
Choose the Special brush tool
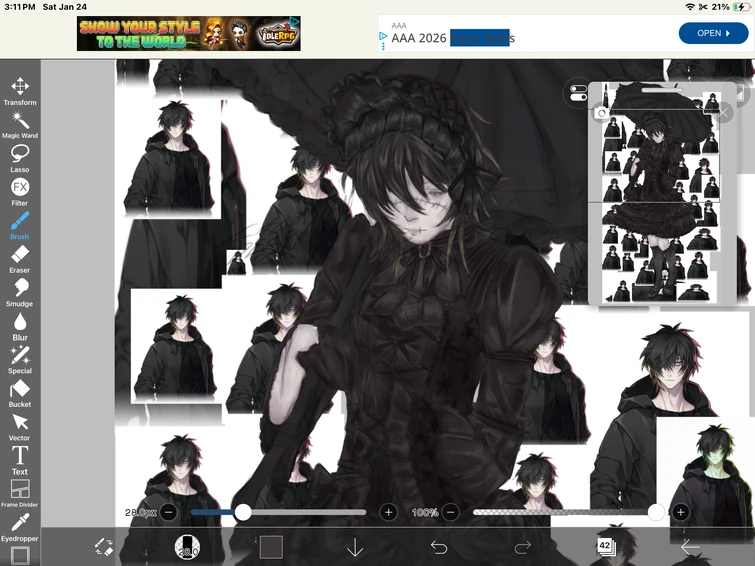[20, 360]
